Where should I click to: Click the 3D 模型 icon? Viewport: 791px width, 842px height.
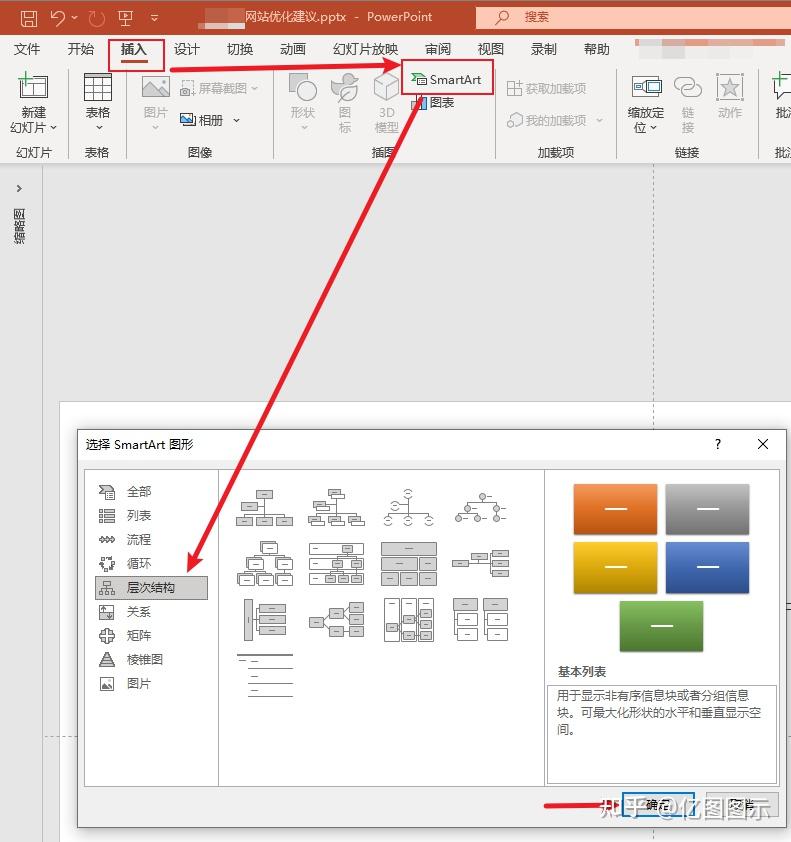(x=387, y=87)
